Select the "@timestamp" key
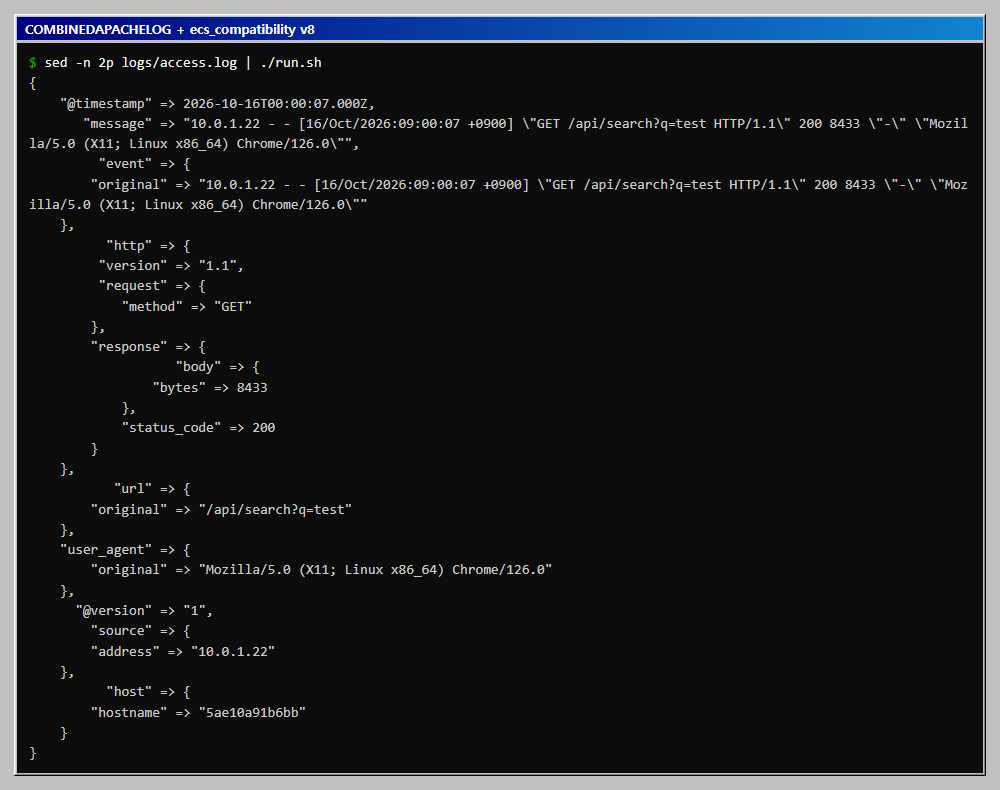1000x790 pixels. point(106,103)
